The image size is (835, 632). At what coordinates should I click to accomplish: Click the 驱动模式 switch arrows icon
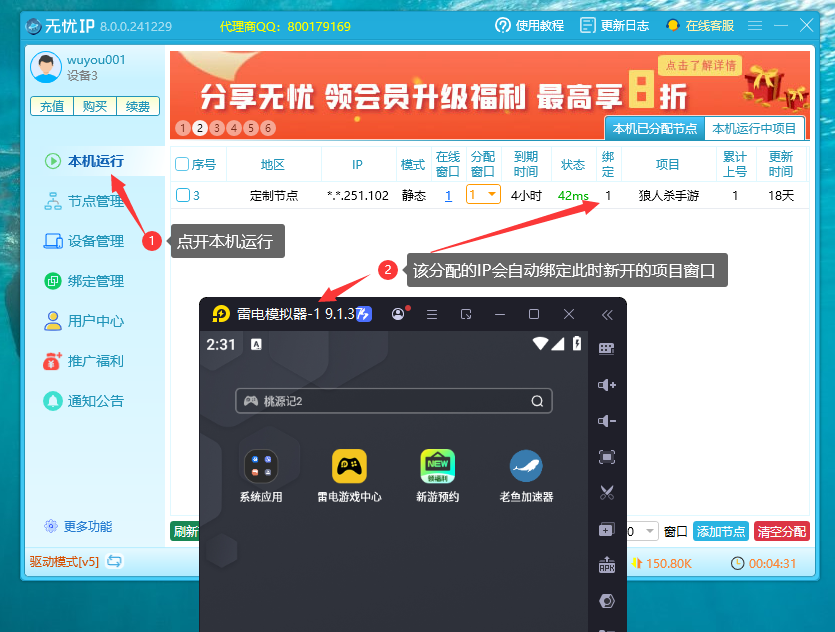pos(114,561)
